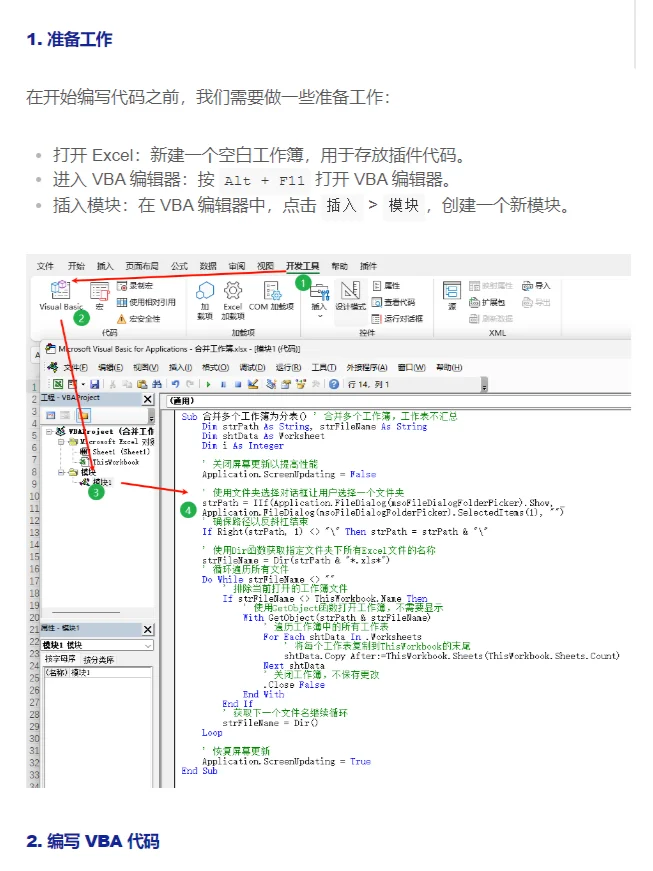Click the Visual Basic icon in the ribbon
Screen dimensions: 653x871
coord(60,289)
